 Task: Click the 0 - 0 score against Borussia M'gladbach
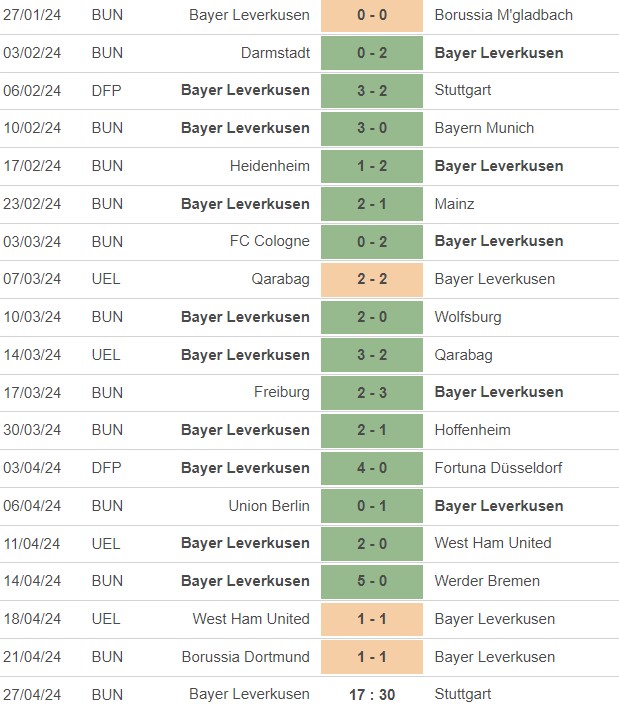point(372,15)
